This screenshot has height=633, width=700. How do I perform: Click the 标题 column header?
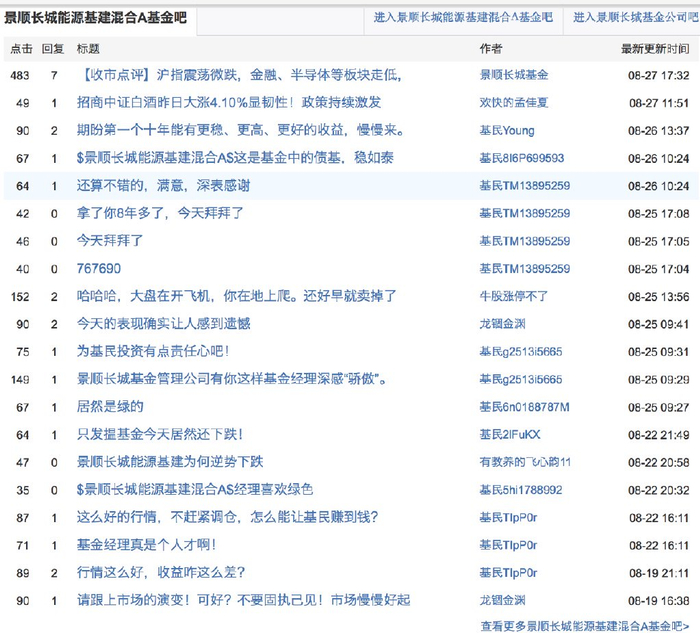88,49
